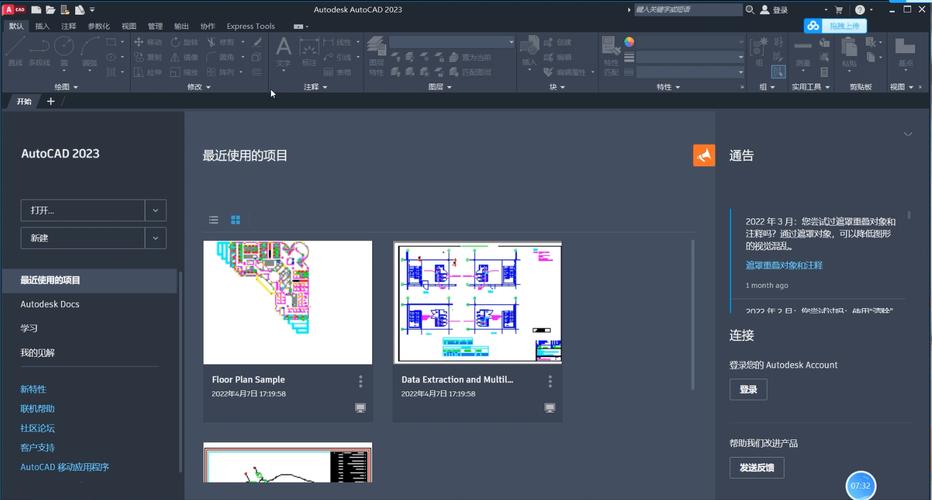Screen dimensions: 932x500
Task: Click the open file icon in quick access toolbar
Action: coord(50,9)
